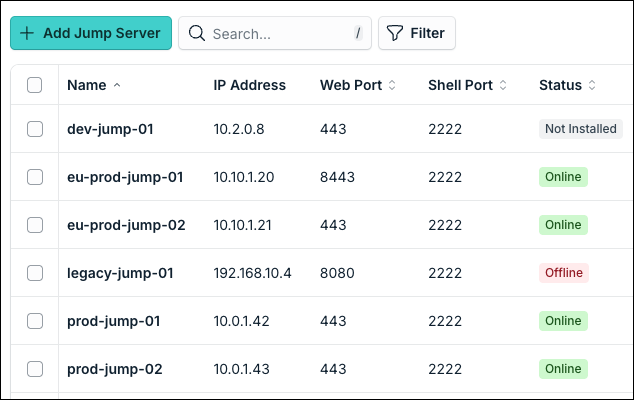Click shell port 2222 of legacy-jump-01
Image resolution: width=634 pixels, height=400 pixels.
click(445, 273)
